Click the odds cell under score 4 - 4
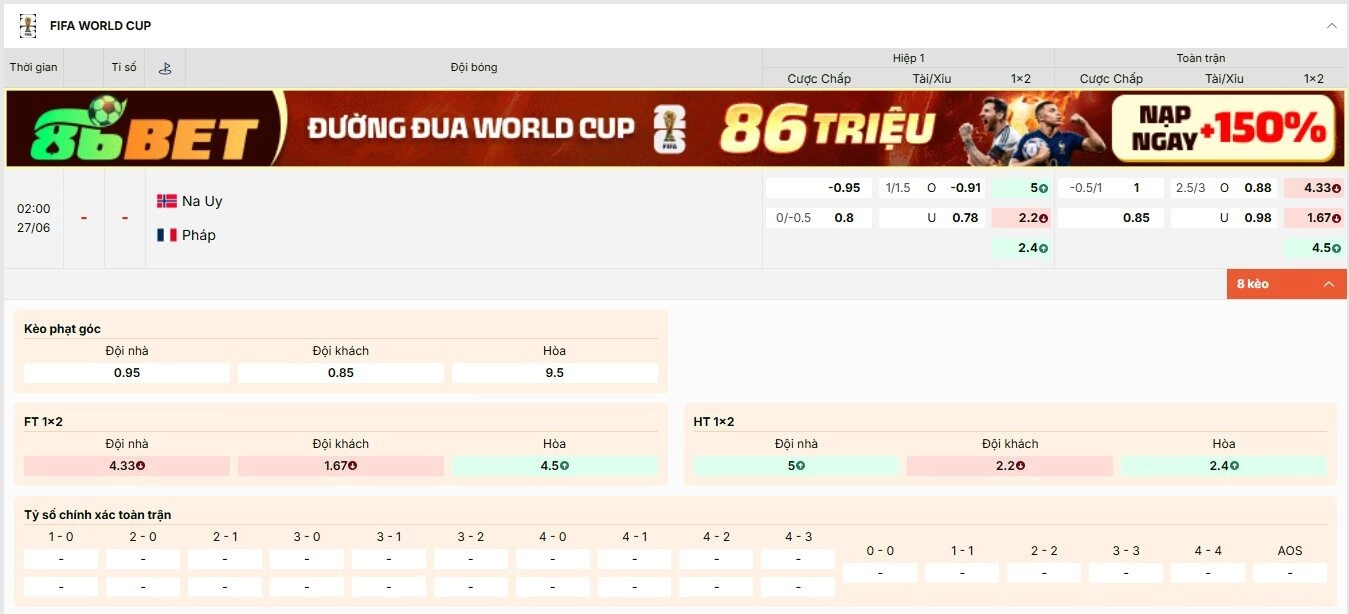1349x614 pixels. click(x=1208, y=573)
